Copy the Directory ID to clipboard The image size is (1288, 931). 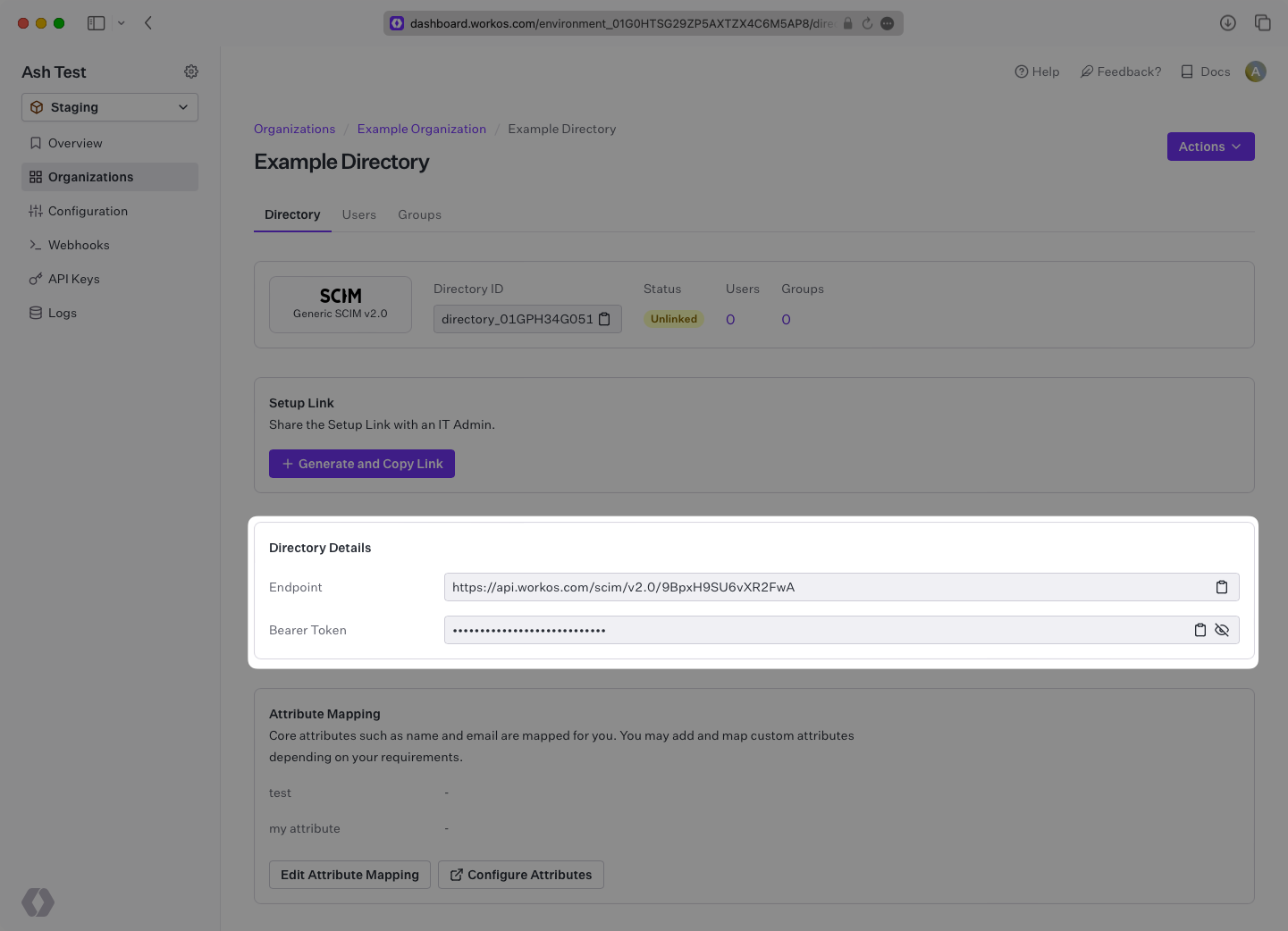point(605,318)
